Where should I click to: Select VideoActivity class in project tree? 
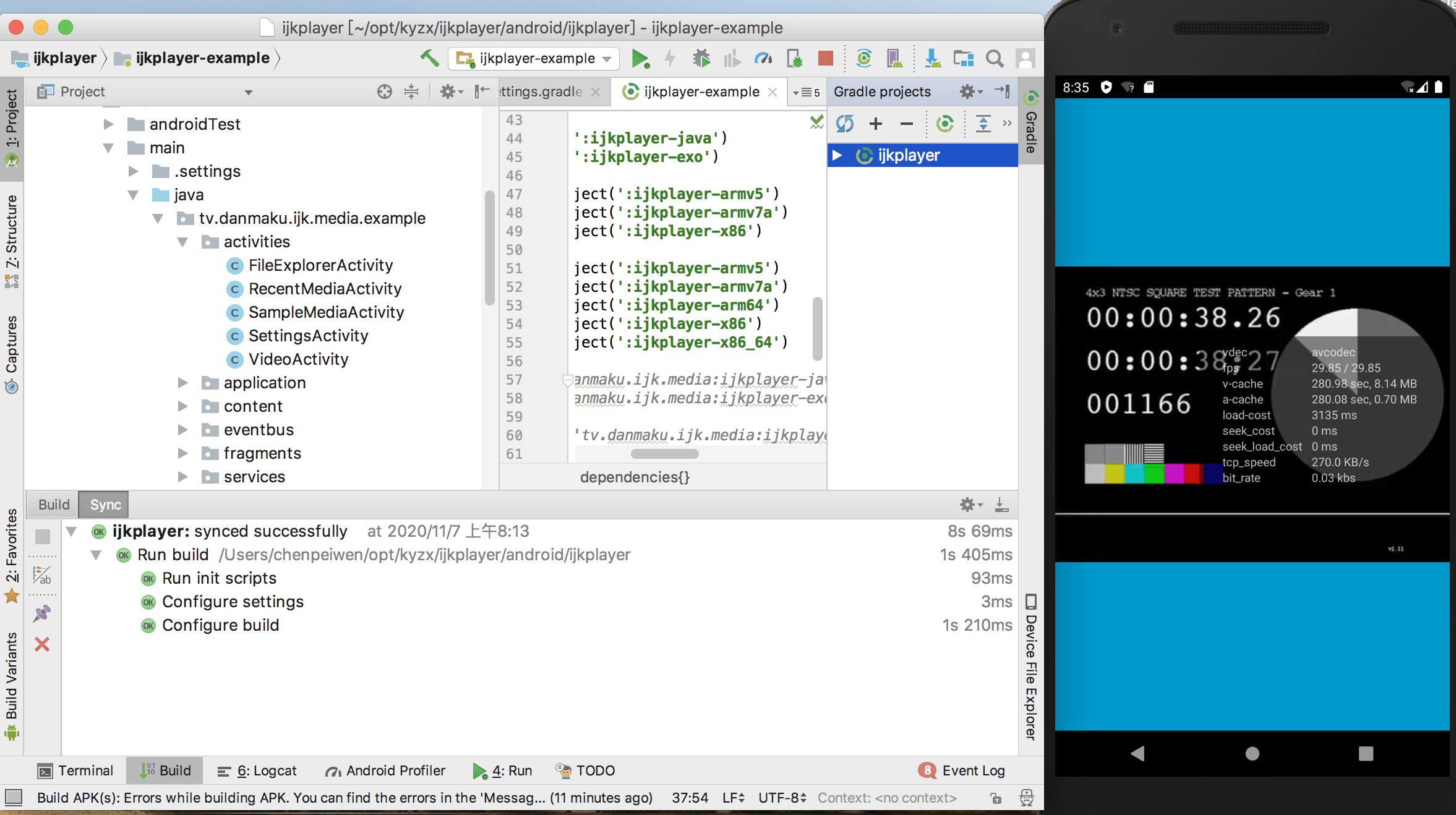click(298, 359)
